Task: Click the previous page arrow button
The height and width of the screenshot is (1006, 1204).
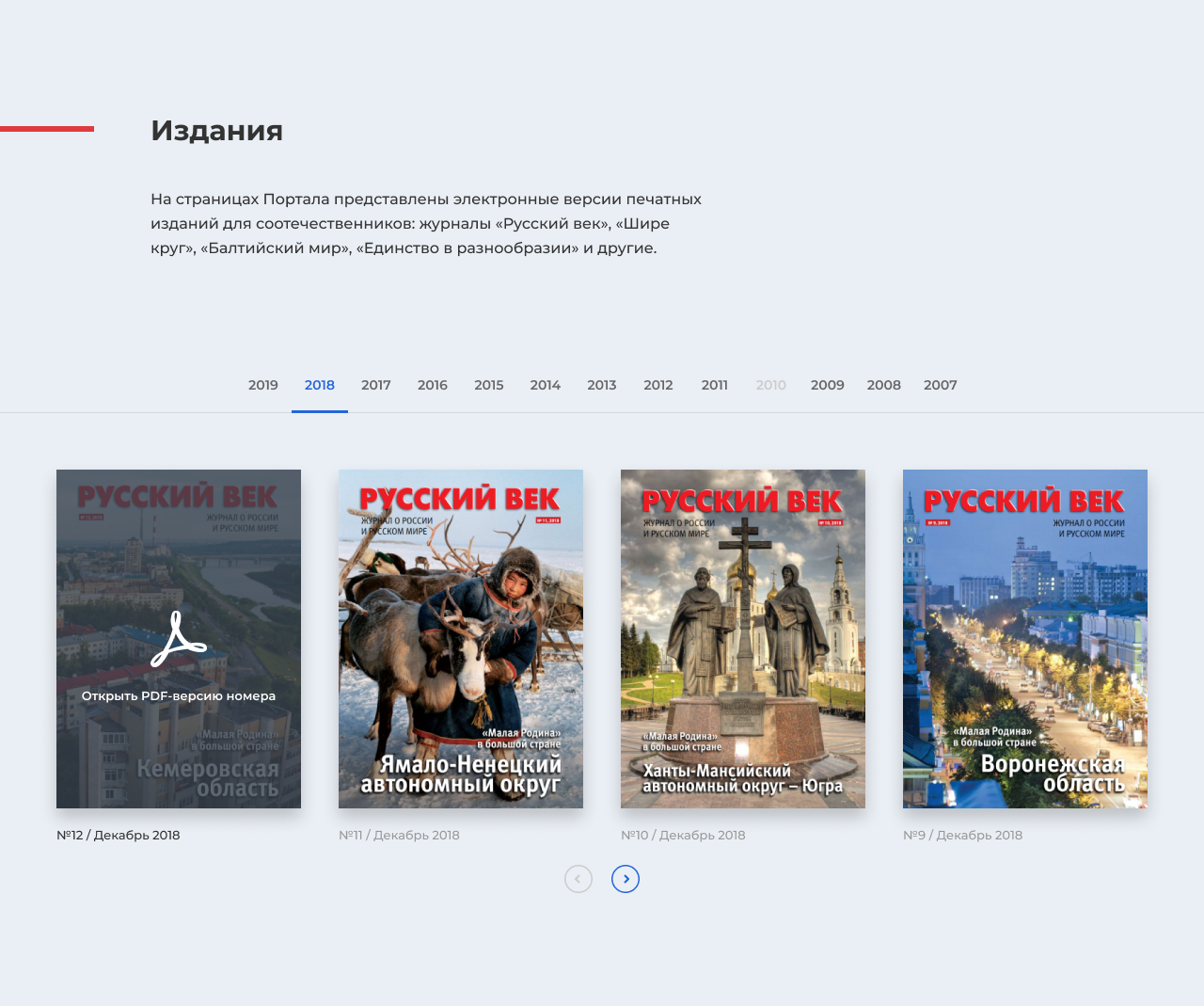Action: point(578,879)
